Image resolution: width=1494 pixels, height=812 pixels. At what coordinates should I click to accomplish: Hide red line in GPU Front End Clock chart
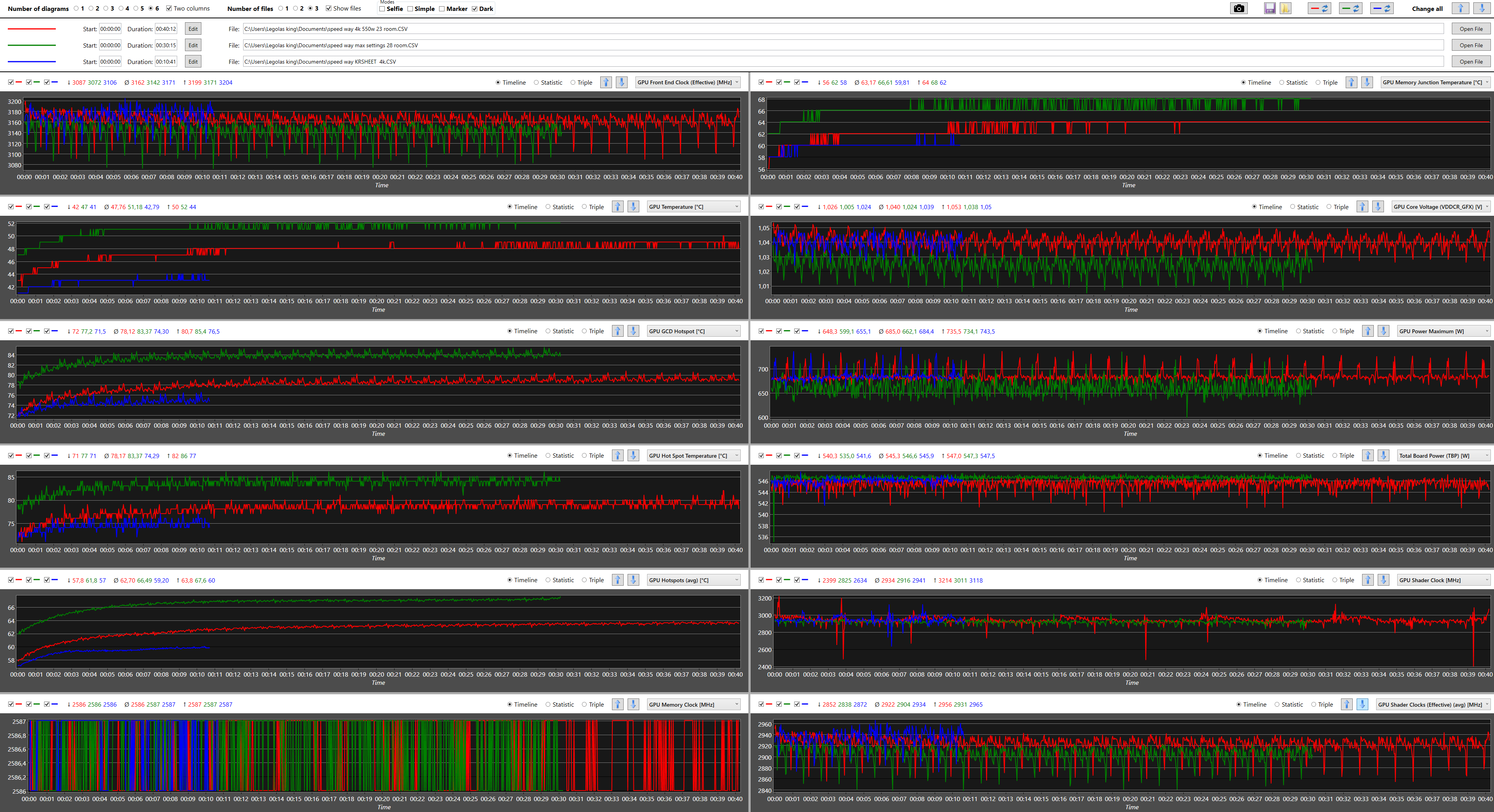[x=11, y=82]
